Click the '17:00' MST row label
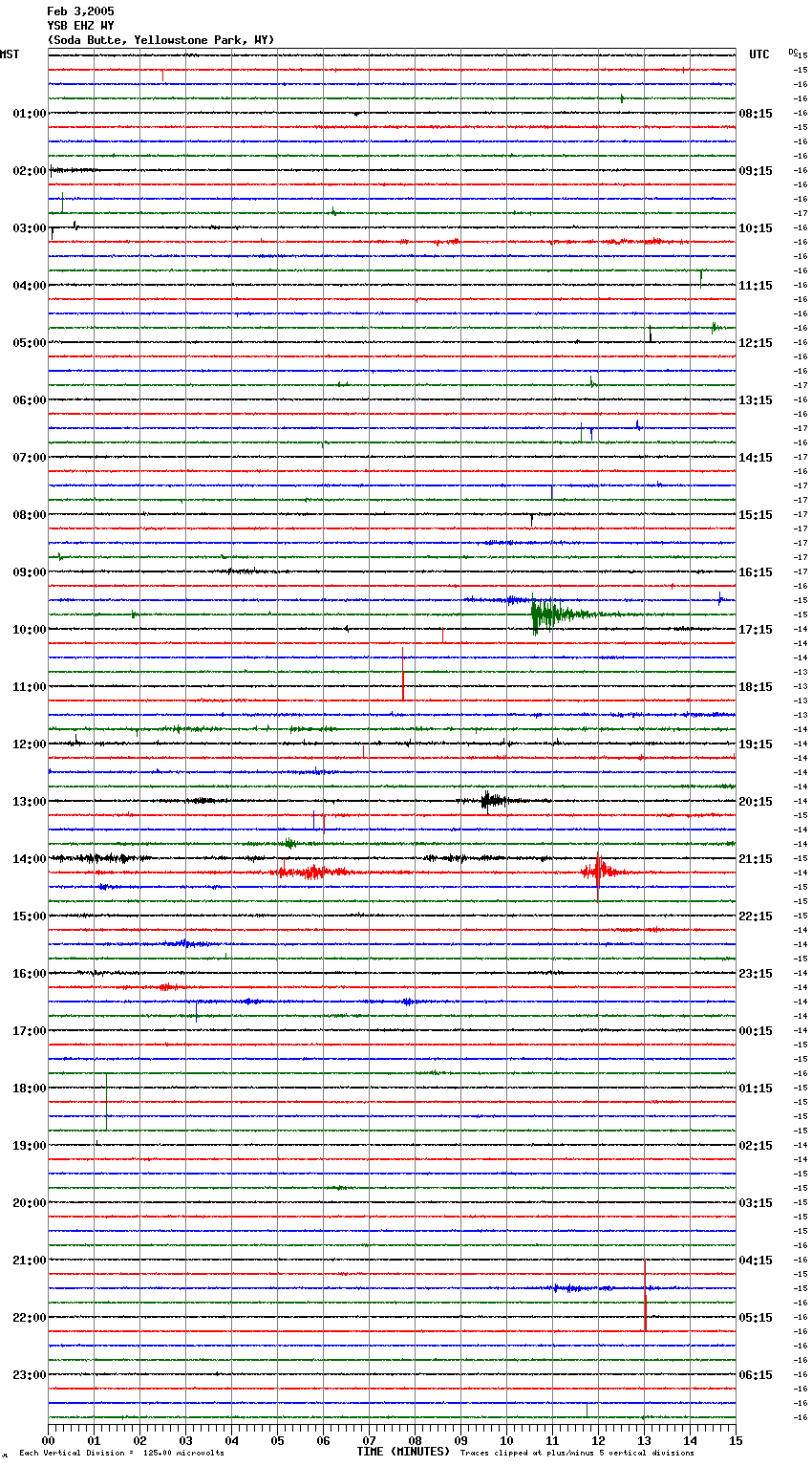812x1466 pixels. (x=30, y=1031)
